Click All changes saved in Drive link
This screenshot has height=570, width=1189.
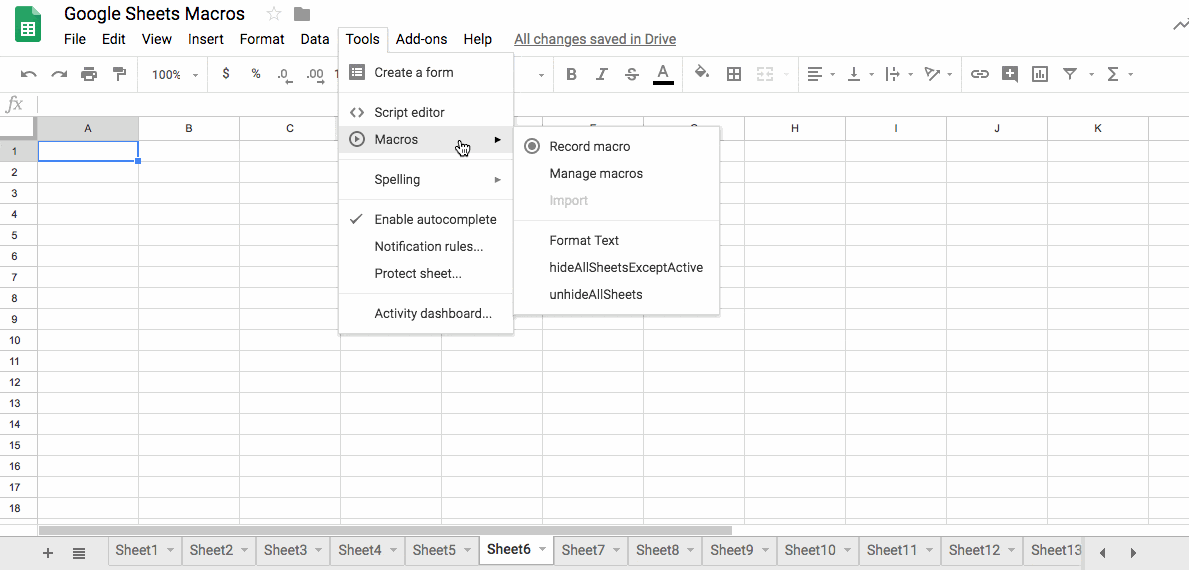[x=595, y=39]
